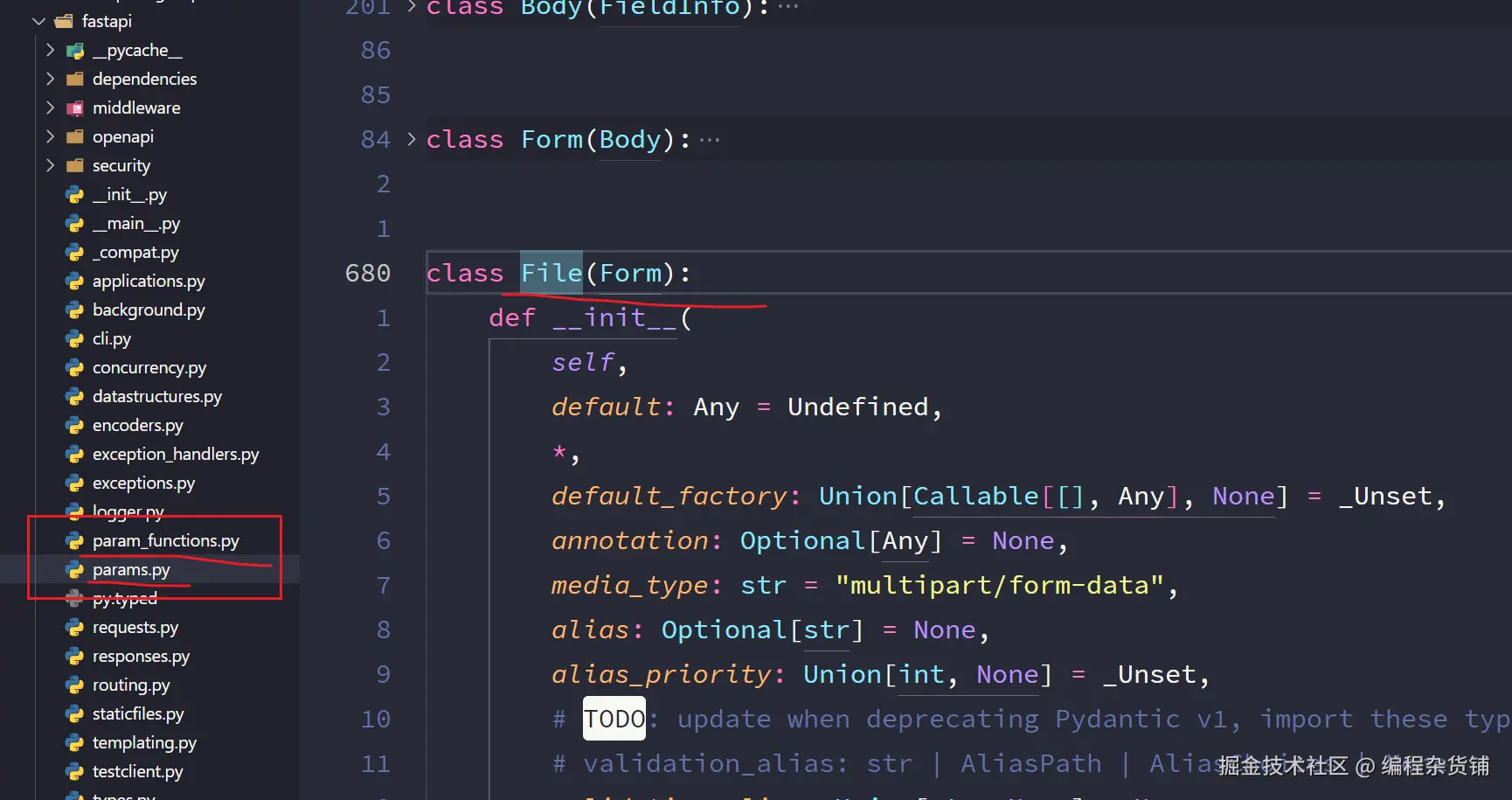Click the Python icon beside datastructures.py
This screenshot has width=1512, height=800.
pyautogui.click(x=75, y=396)
